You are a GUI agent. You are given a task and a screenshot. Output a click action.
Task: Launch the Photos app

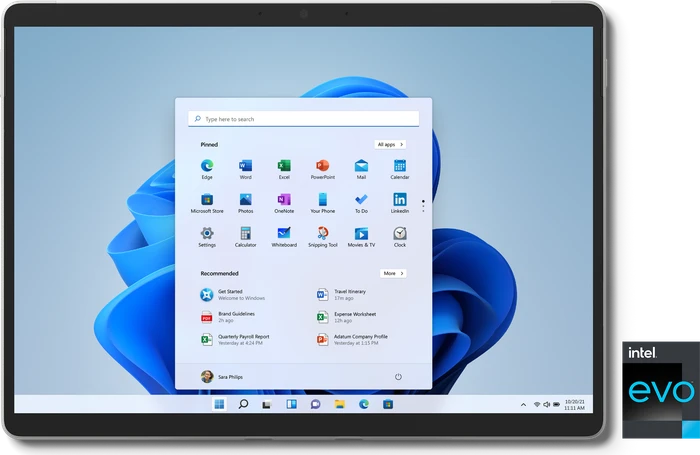point(246,203)
